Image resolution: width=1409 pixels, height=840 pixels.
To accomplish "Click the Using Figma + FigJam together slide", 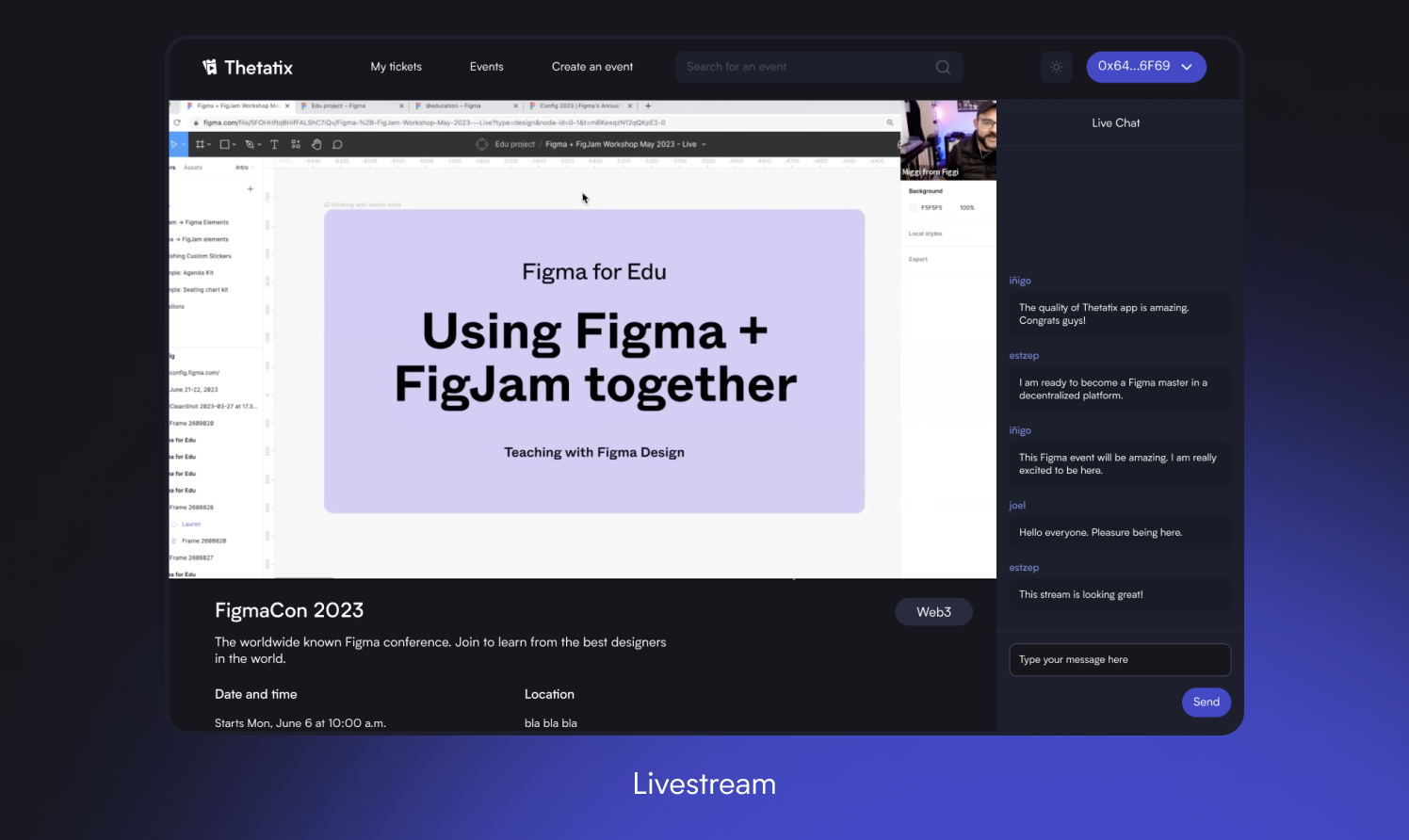I will tap(594, 362).
